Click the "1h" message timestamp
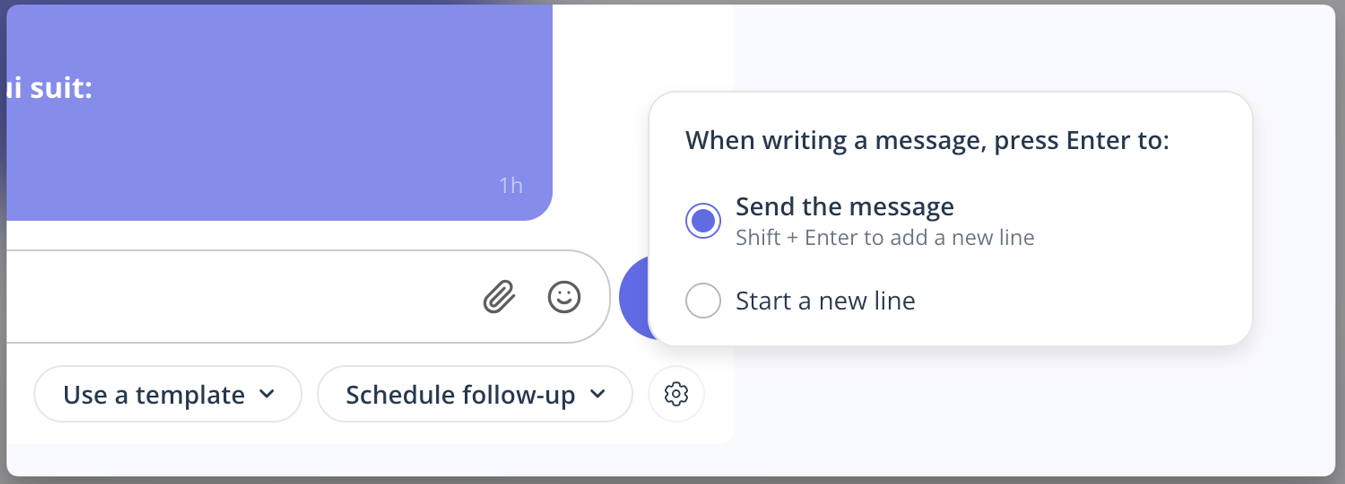The height and width of the screenshot is (484, 1345). pos(510,185)
